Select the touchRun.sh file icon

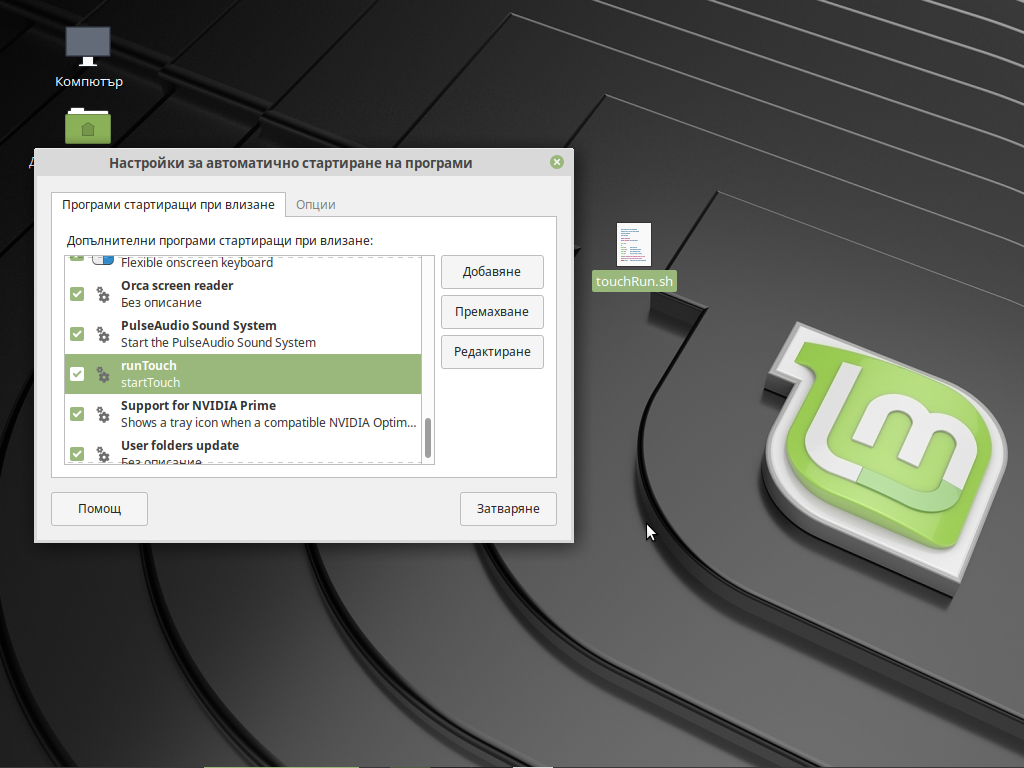(x=633, y=244)
